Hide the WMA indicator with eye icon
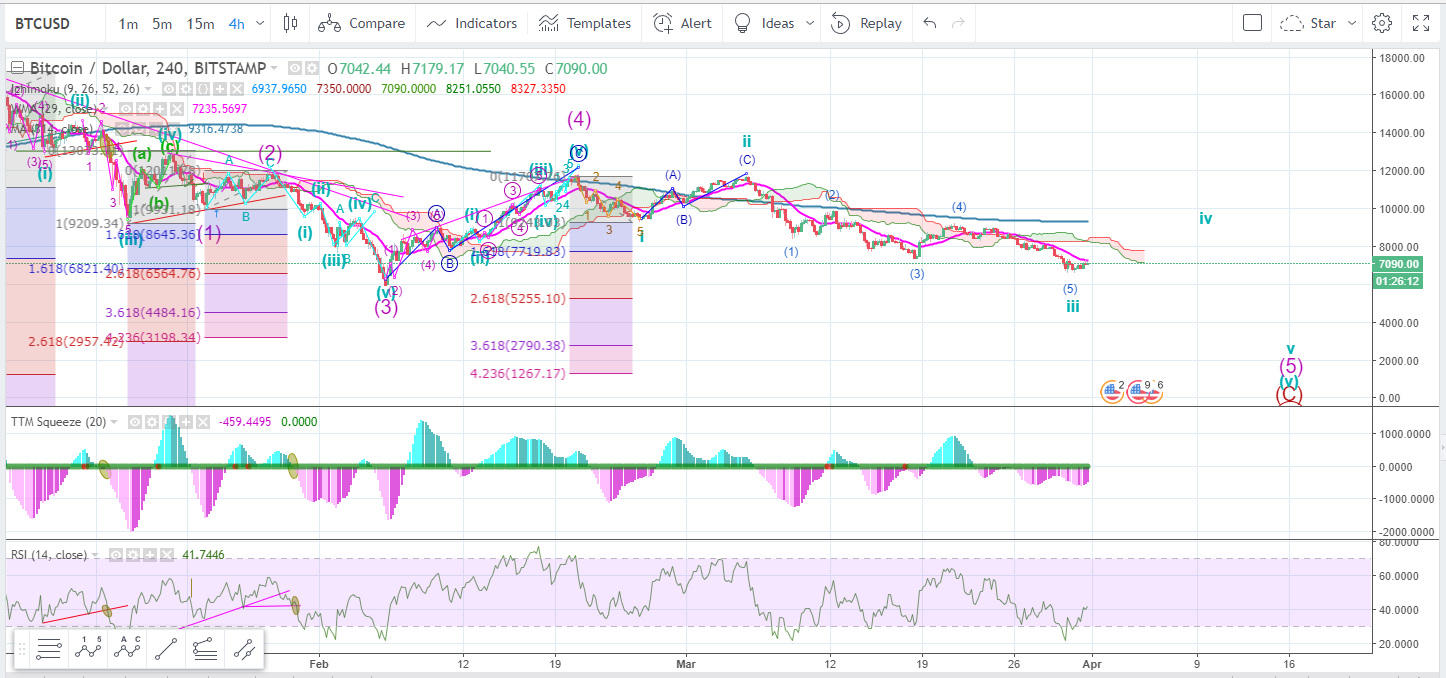Image resolution: width=1446 pixels, height=678 pixels. pyautogui.click(x=126, y=108)
